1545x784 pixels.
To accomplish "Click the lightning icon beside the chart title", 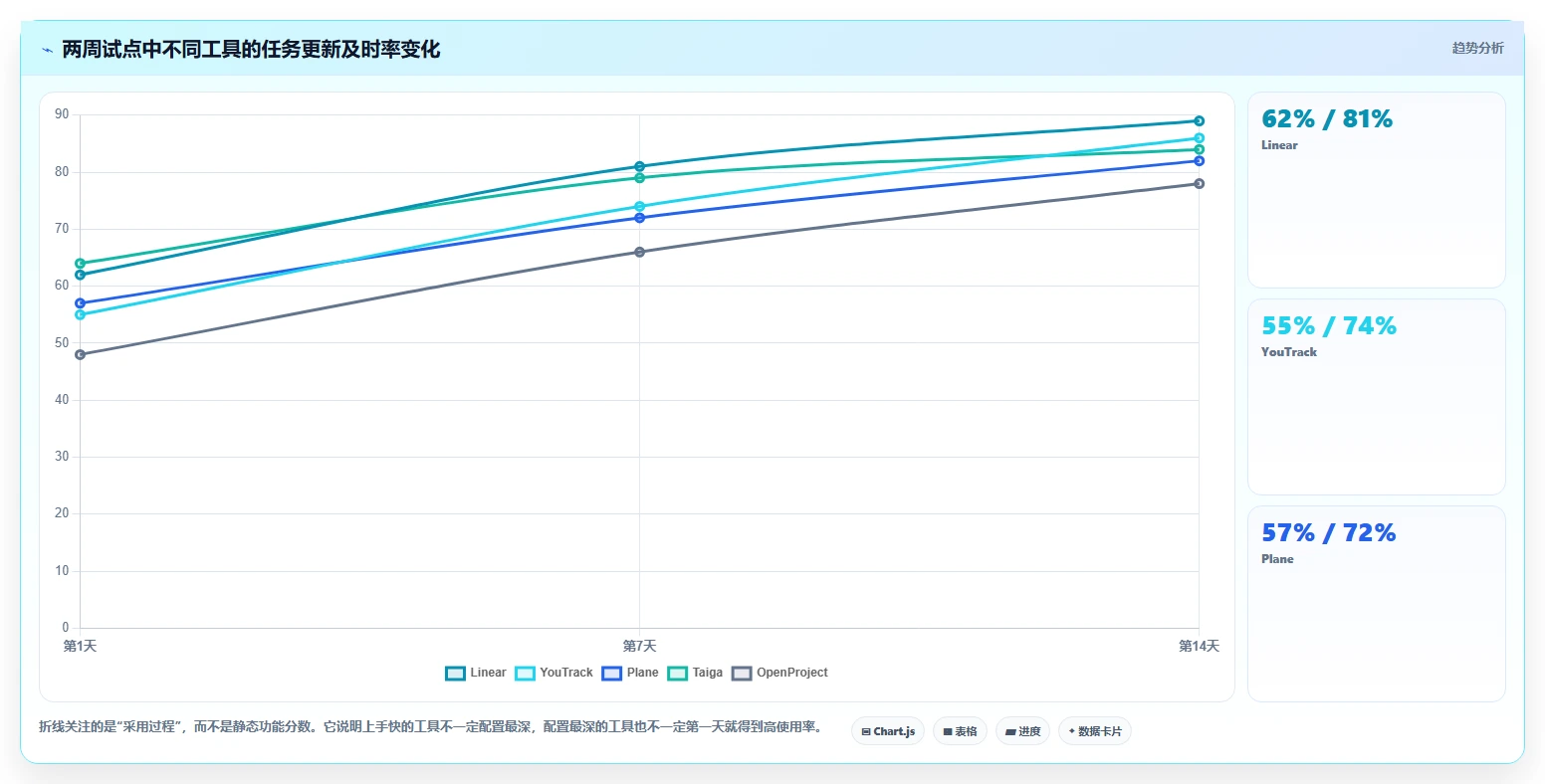I will pyautogui.click(x=47, y=50).
